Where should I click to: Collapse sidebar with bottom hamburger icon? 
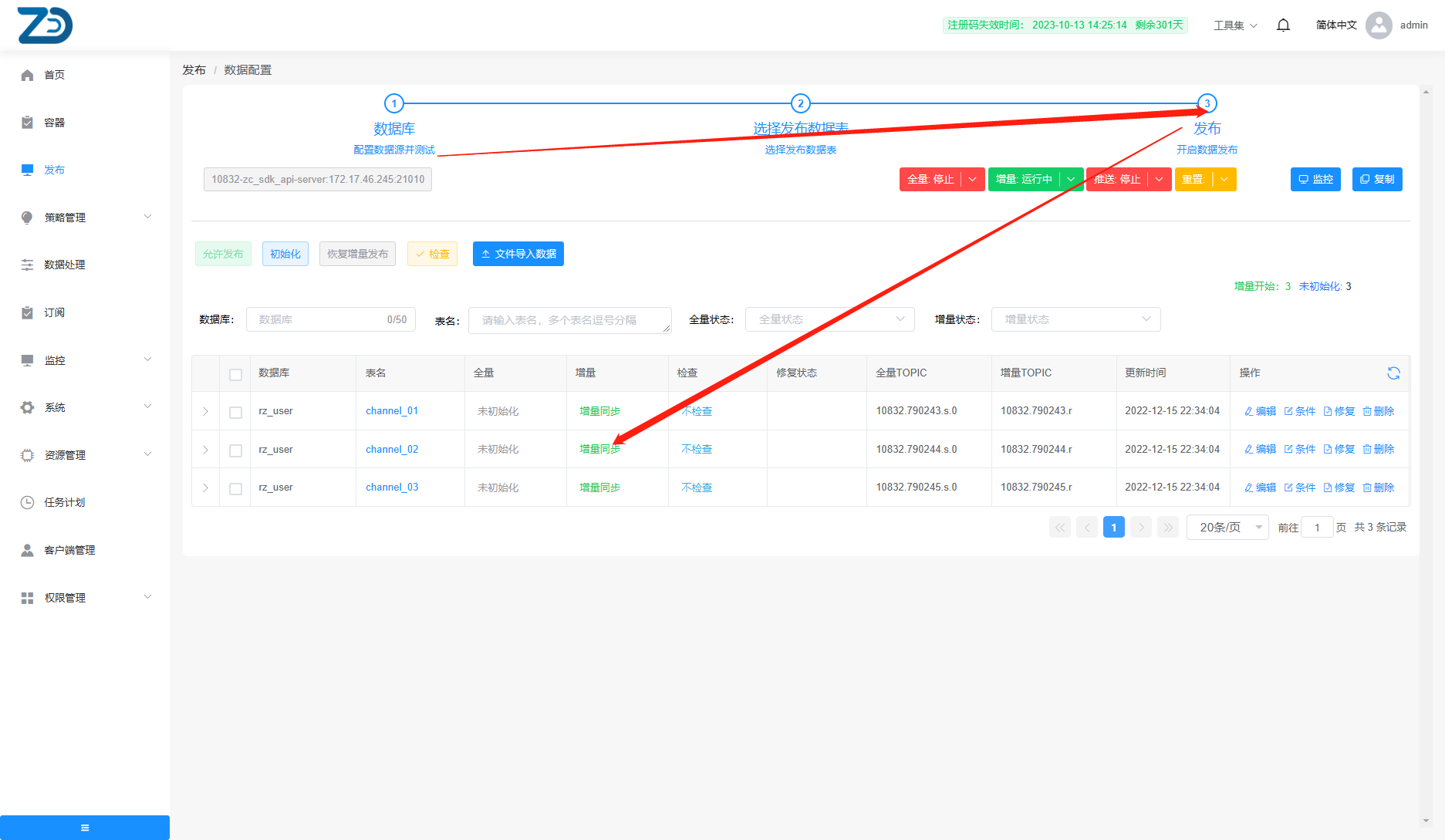point(85,828)
